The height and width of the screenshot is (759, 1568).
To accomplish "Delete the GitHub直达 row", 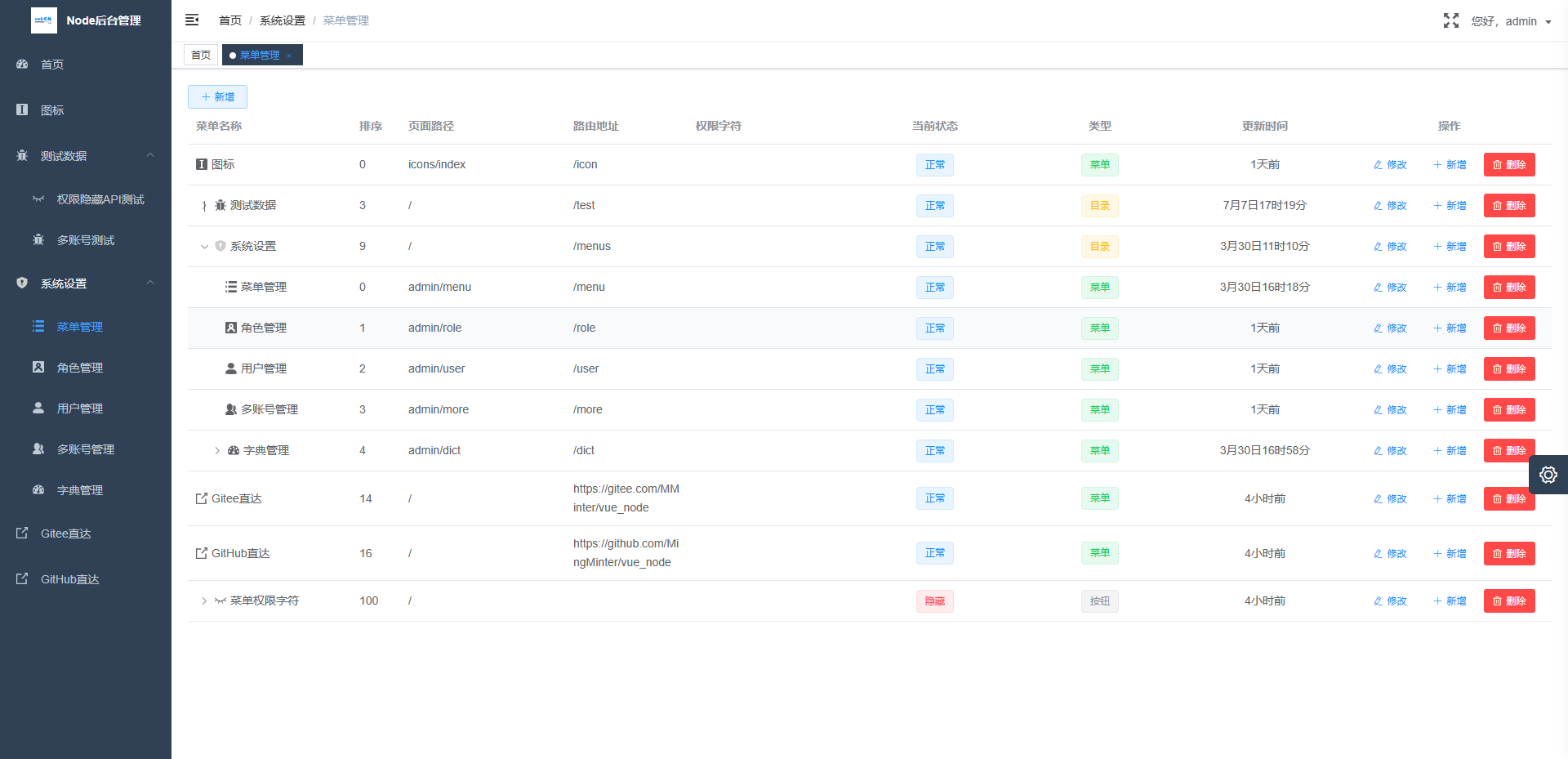I will pos(1509,554).
